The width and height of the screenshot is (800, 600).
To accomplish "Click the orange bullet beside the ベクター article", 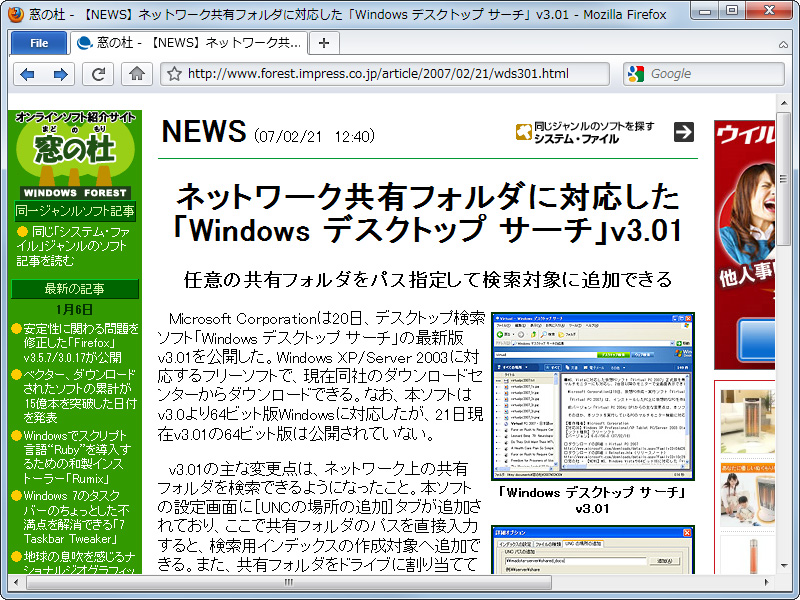I will point(16,375).
